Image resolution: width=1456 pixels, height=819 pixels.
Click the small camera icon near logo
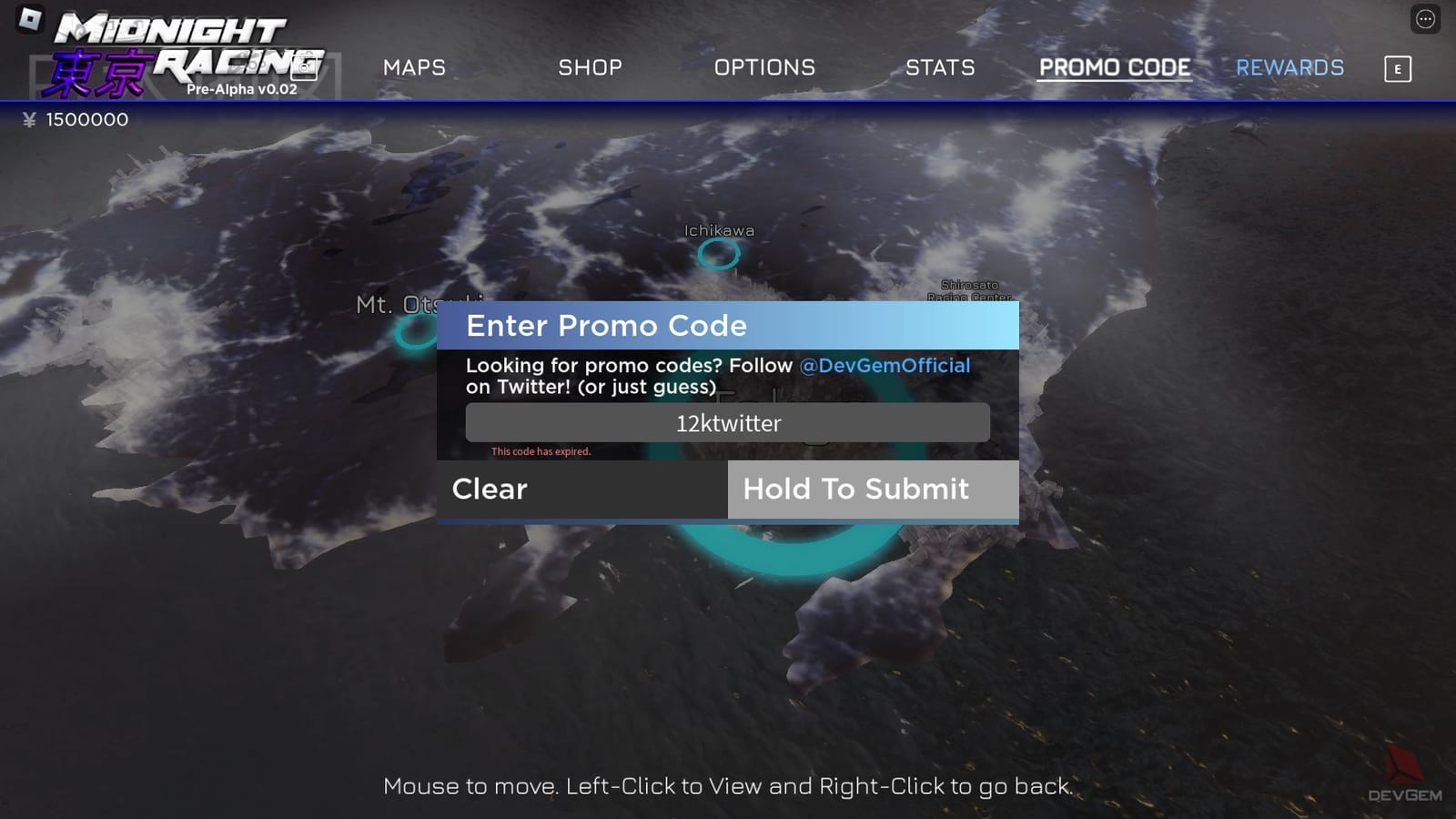pos(304,66)
